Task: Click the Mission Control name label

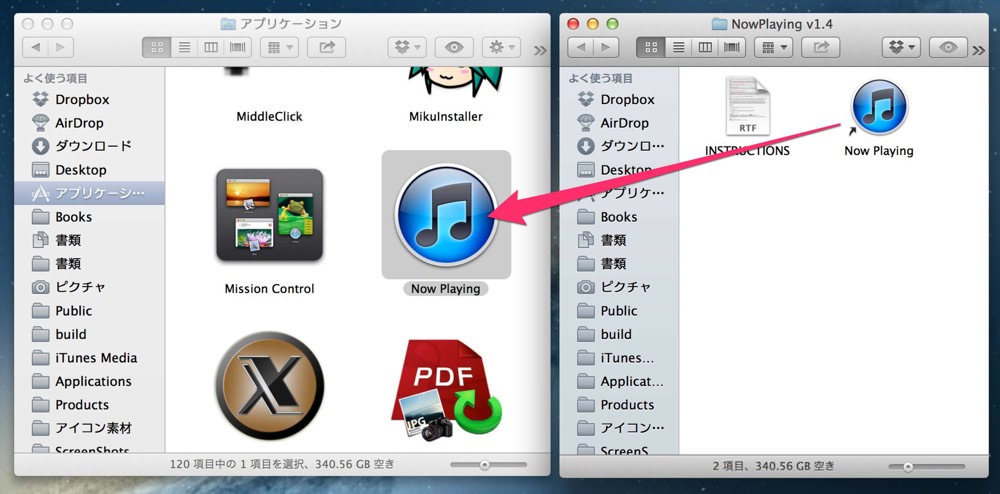Action: point(269,289)
